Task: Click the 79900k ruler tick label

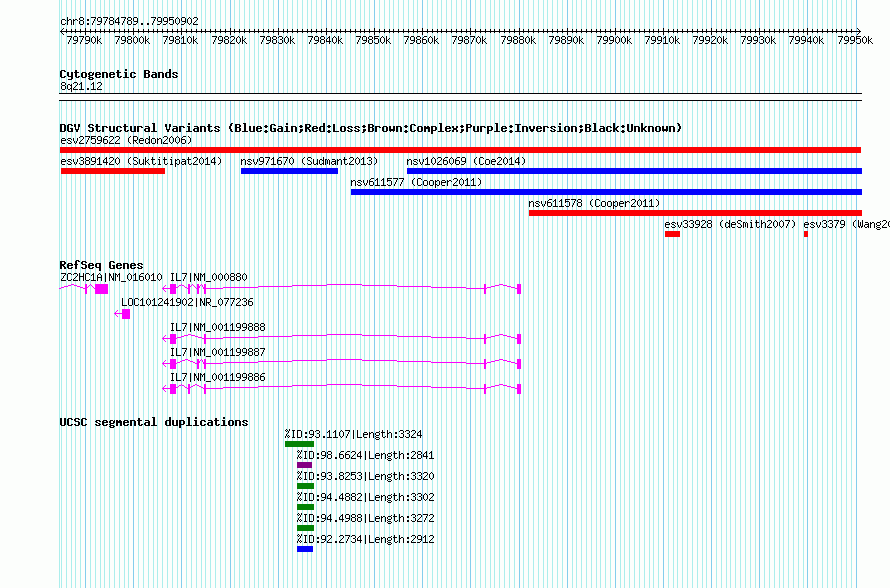Action: 614,40
